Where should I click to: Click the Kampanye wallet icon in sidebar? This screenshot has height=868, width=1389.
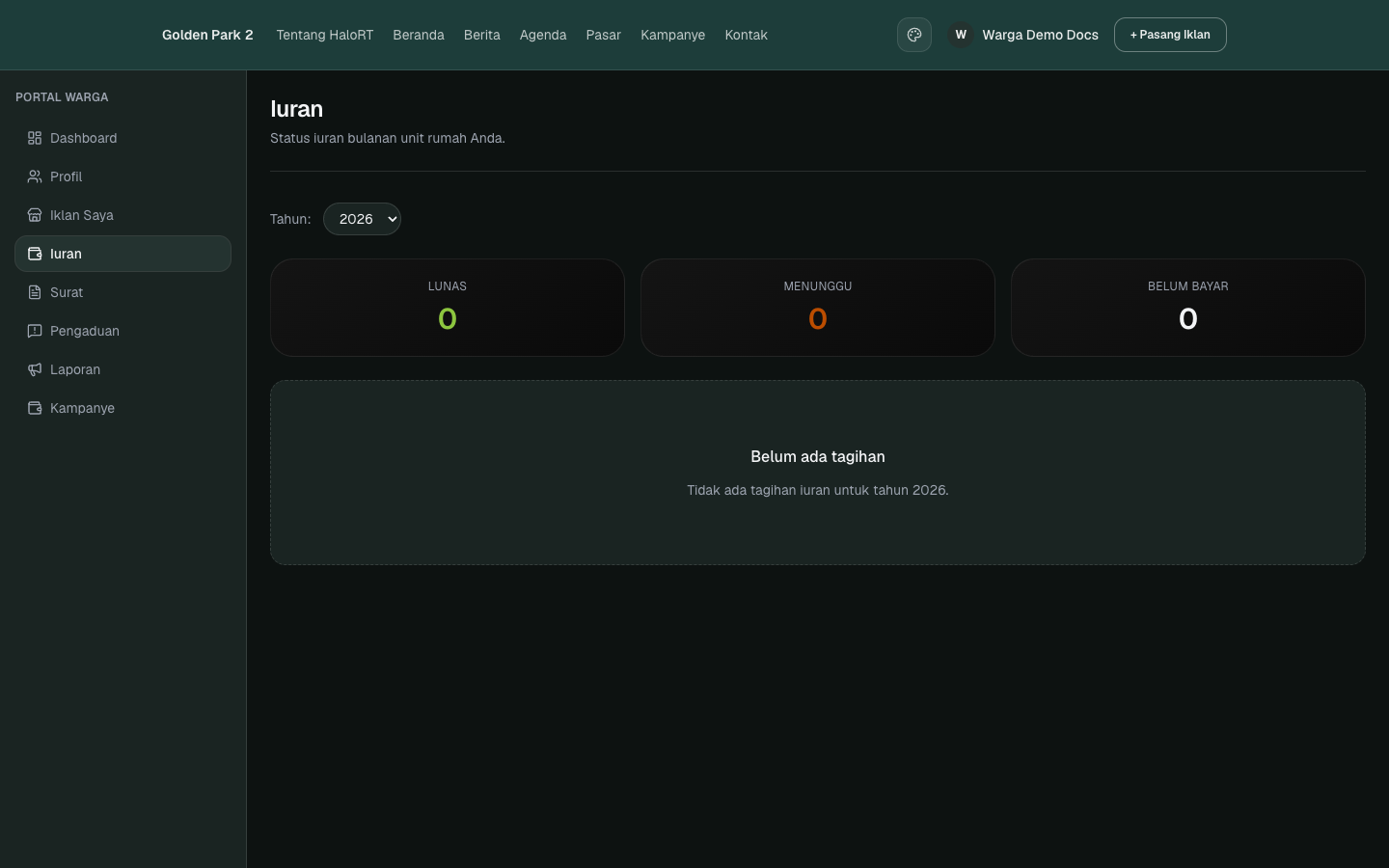point(35,408)
